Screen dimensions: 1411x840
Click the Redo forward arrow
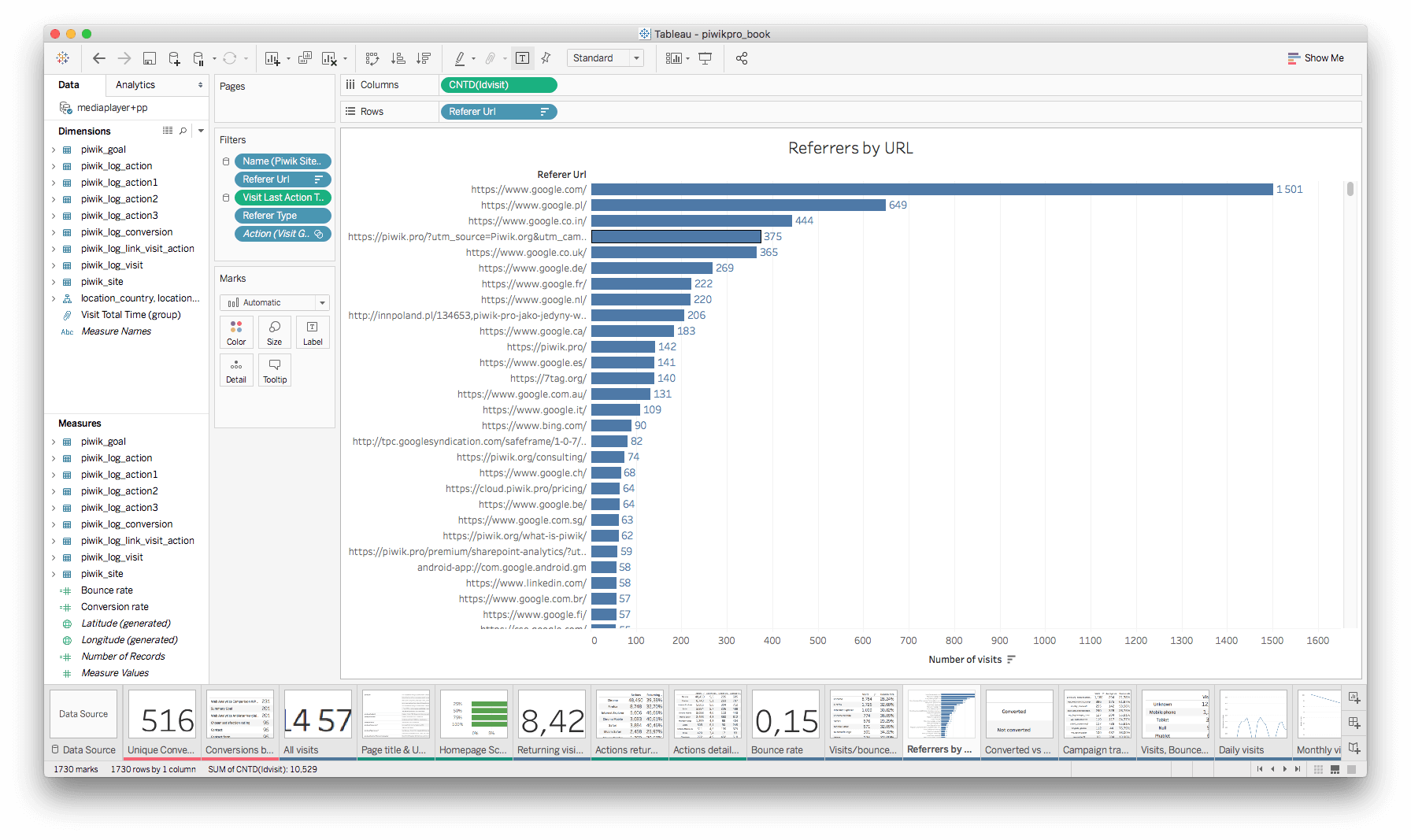point(124,58)
